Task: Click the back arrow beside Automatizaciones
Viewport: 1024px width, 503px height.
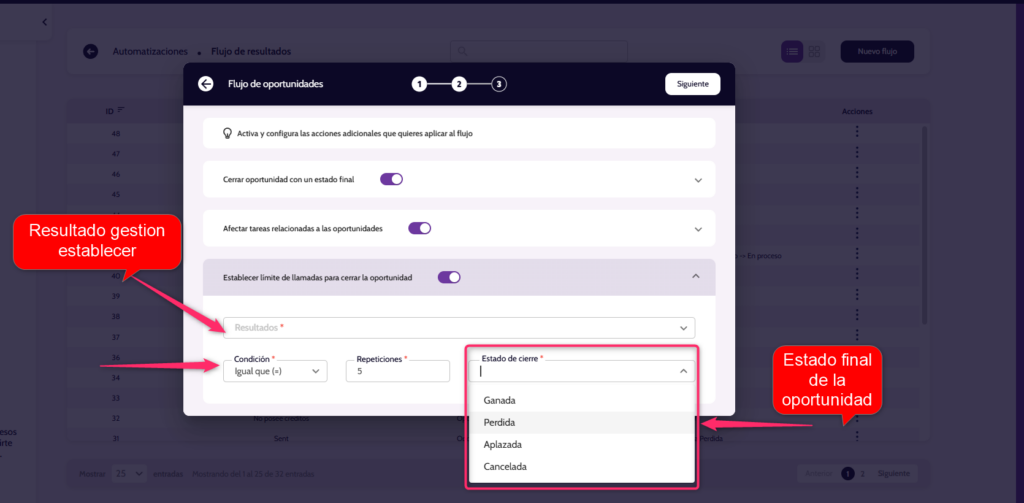Action: click(x=91, y=51)
